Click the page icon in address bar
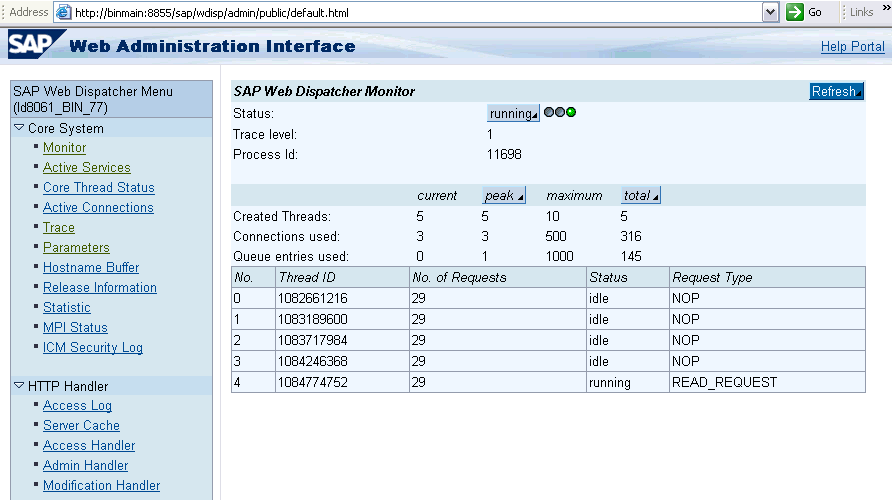Image resolution: width=892 pixels, height=500 pixels. [63, 12]
